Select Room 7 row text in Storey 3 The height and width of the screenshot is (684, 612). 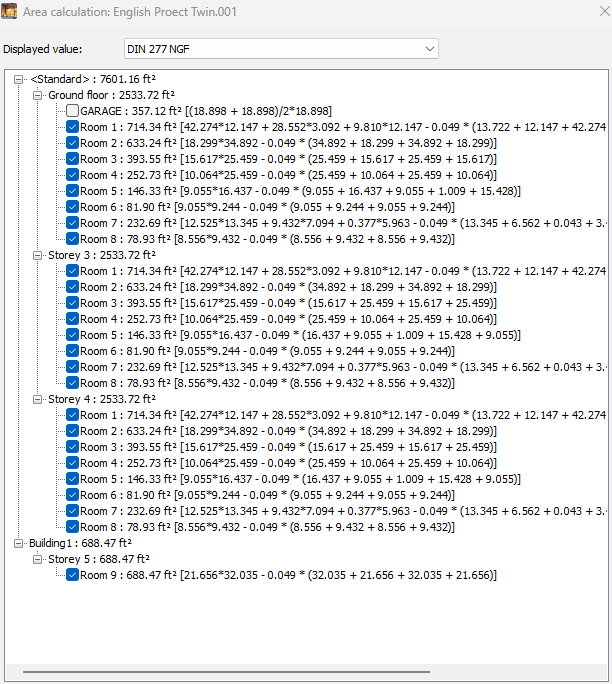300,367
